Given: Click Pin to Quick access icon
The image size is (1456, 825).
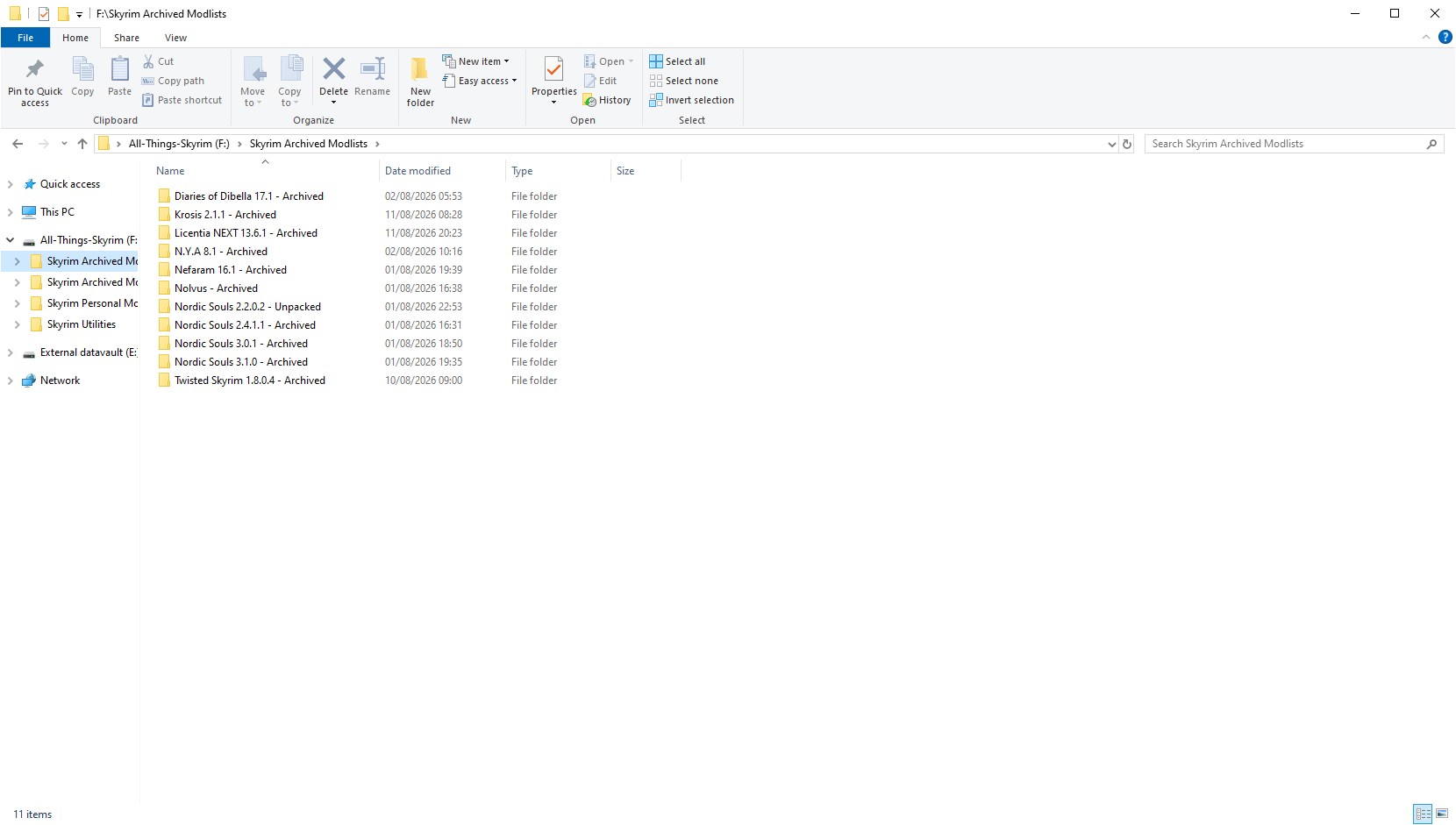Looking at the screenshot, I should click(x=35, y=68).
